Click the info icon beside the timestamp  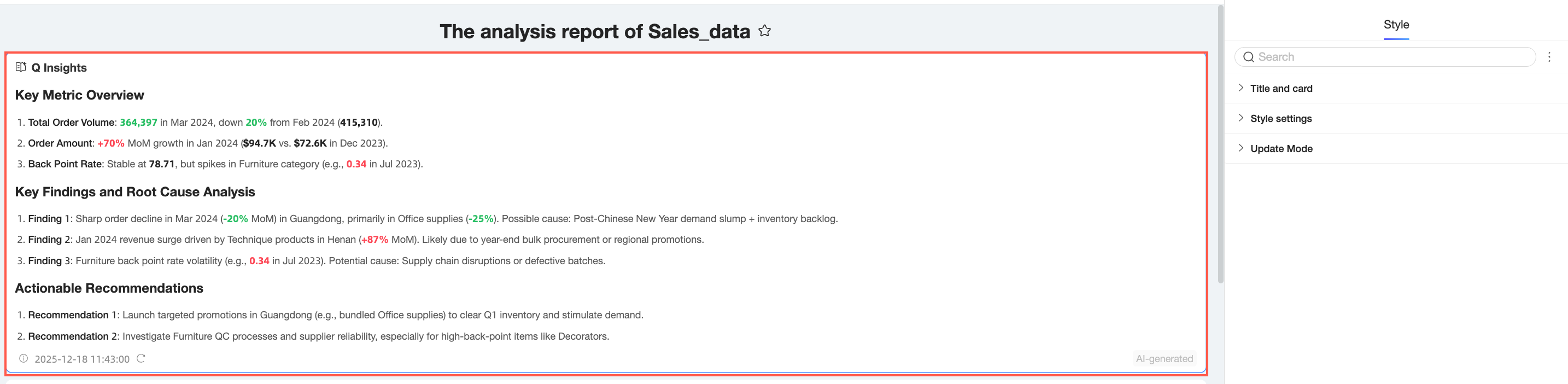tap(23, 358)
